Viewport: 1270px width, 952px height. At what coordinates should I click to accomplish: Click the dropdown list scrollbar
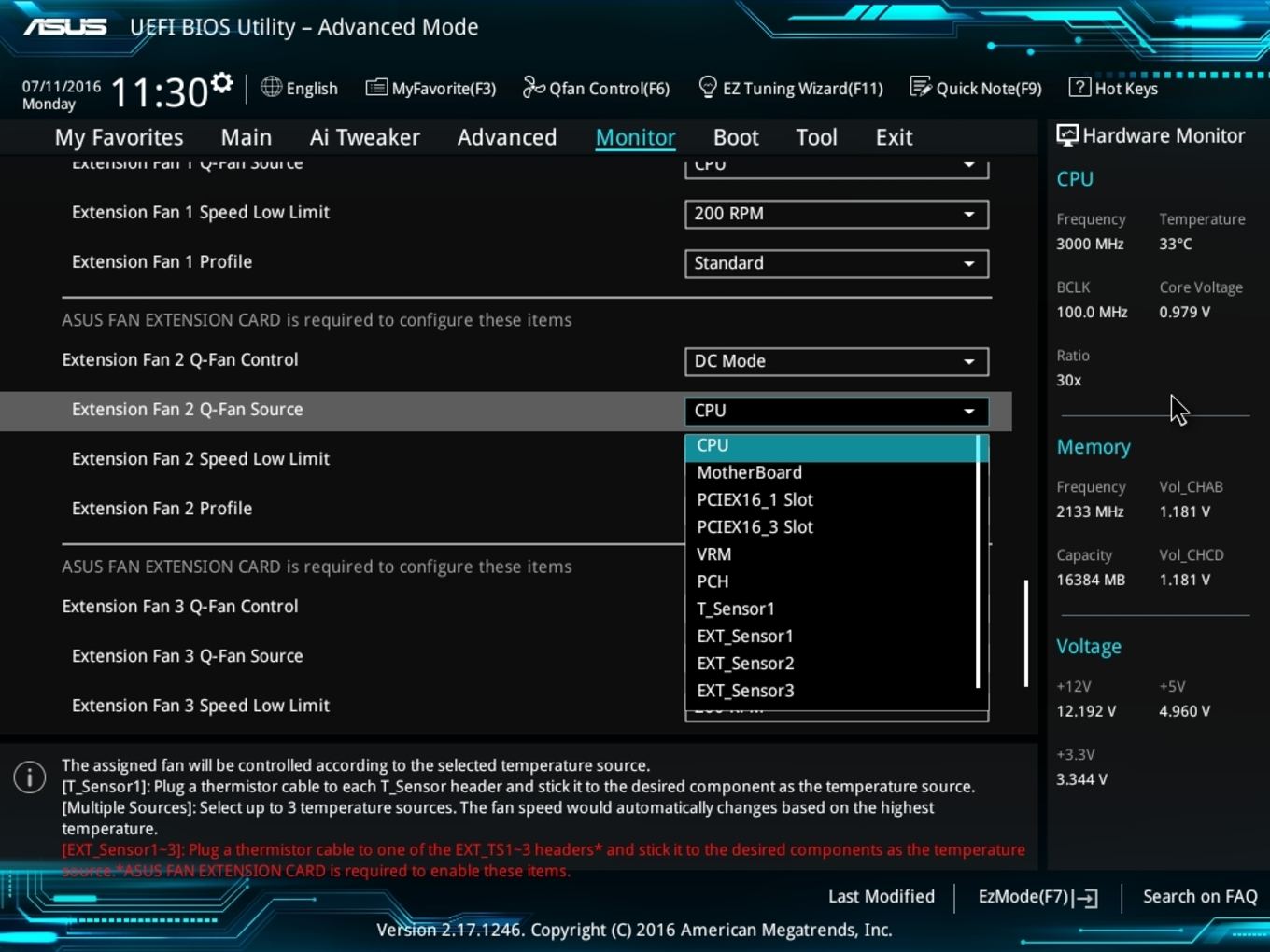pyautogui.click(x=978, y=562)
